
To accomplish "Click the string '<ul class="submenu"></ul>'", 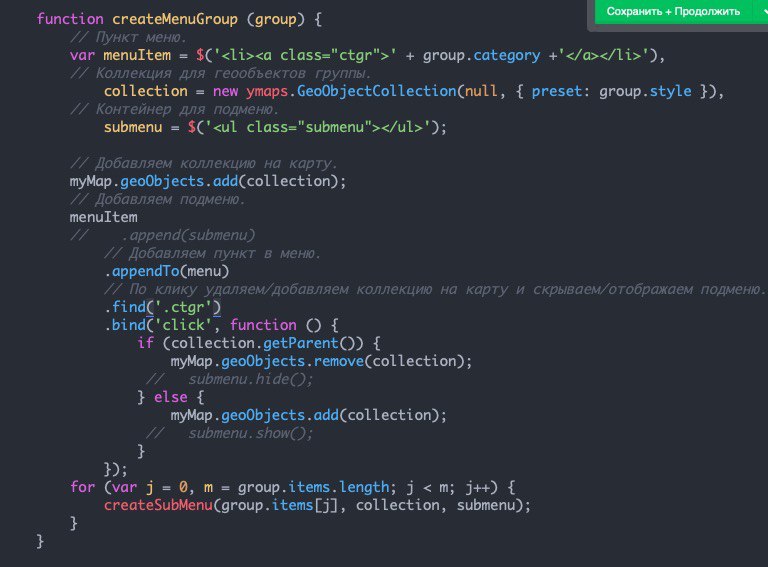I will pos(317,127).
